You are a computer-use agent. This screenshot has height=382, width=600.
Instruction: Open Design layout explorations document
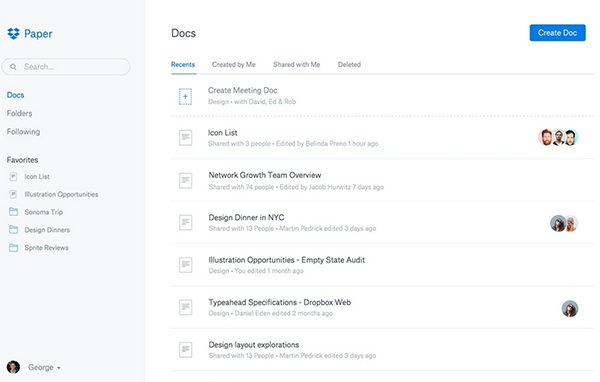[x=254, y=345]
